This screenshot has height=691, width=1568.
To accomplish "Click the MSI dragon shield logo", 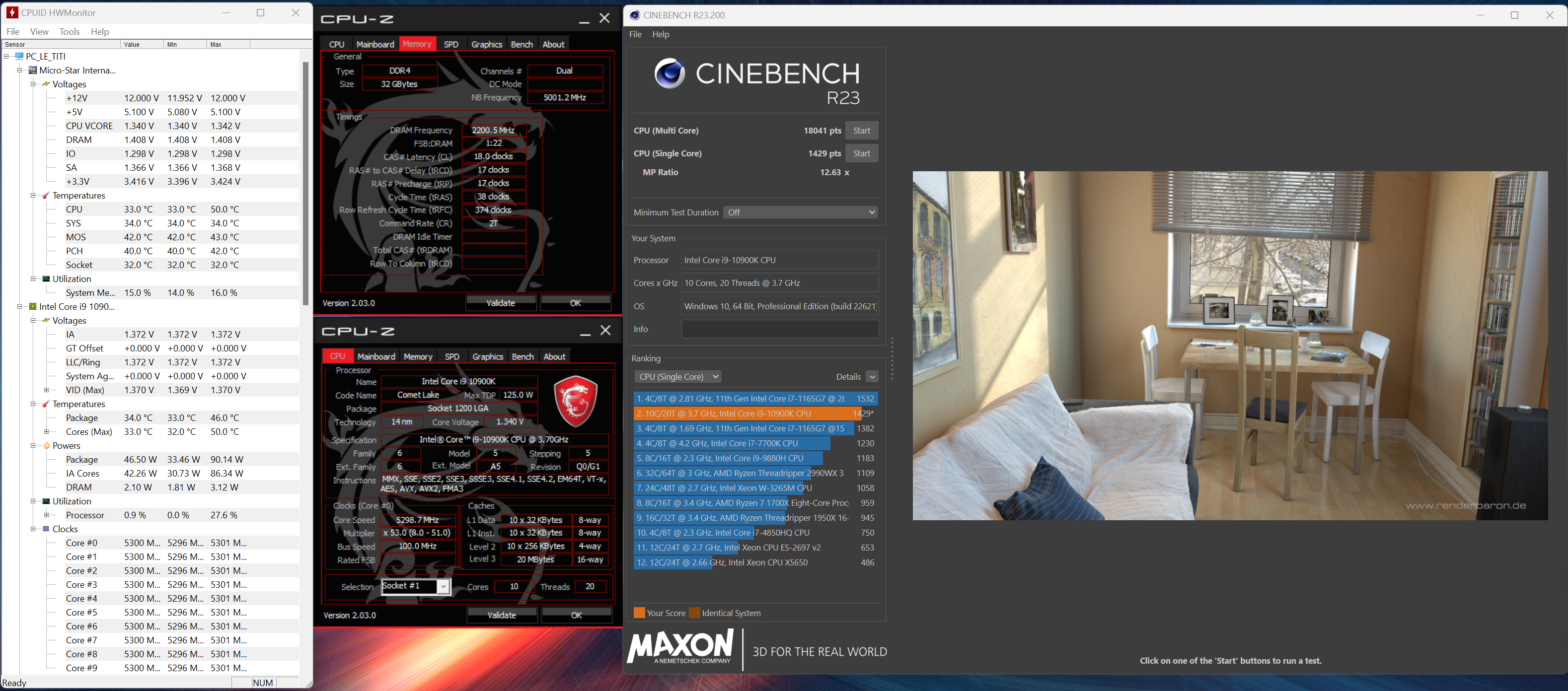I will pyautogui.click(x=575, y=400).
